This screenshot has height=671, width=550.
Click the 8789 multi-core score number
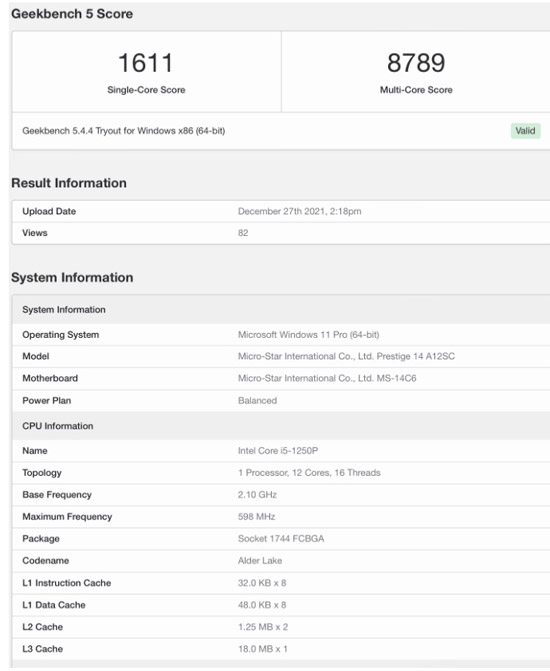(416, 62)
